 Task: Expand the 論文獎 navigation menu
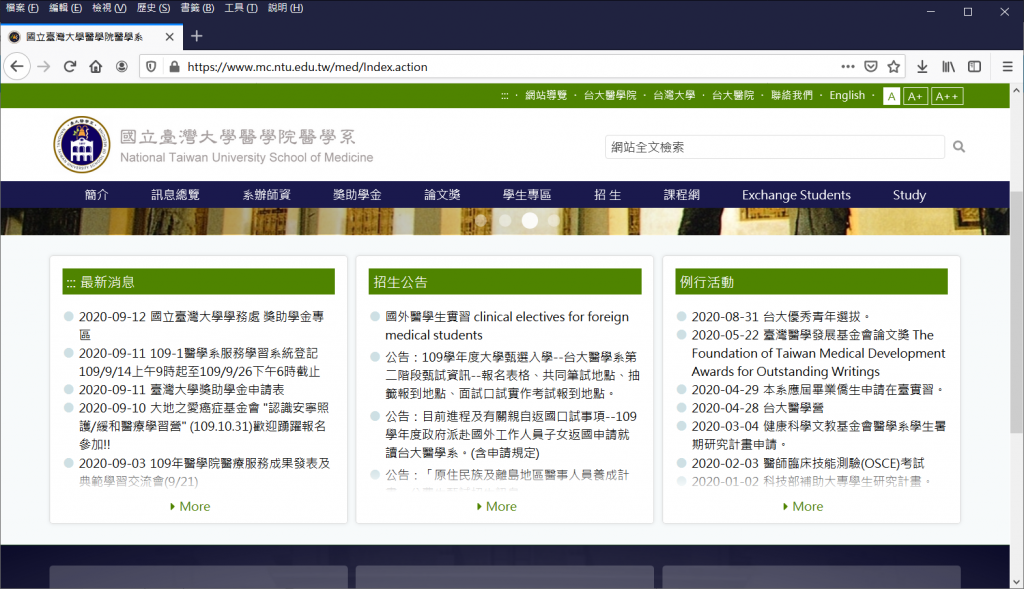coord(442,195)
